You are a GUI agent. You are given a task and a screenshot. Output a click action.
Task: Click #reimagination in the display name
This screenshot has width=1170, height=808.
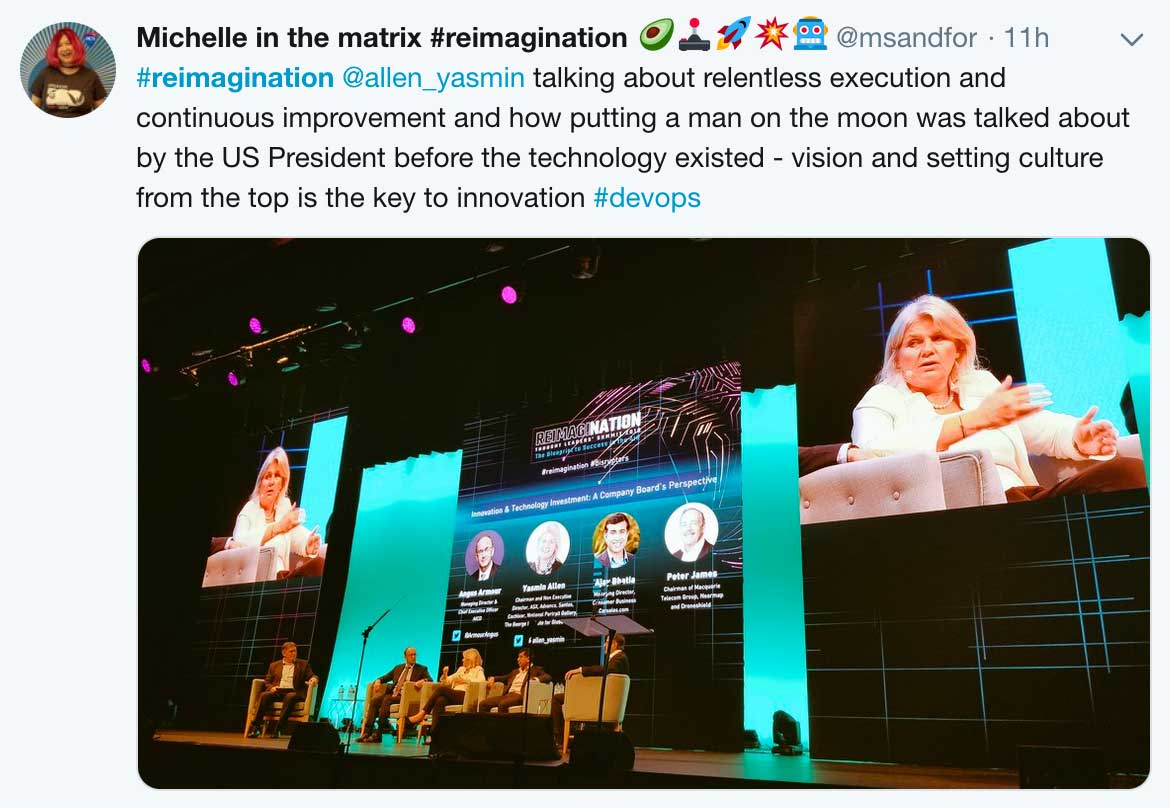point(529,38)
